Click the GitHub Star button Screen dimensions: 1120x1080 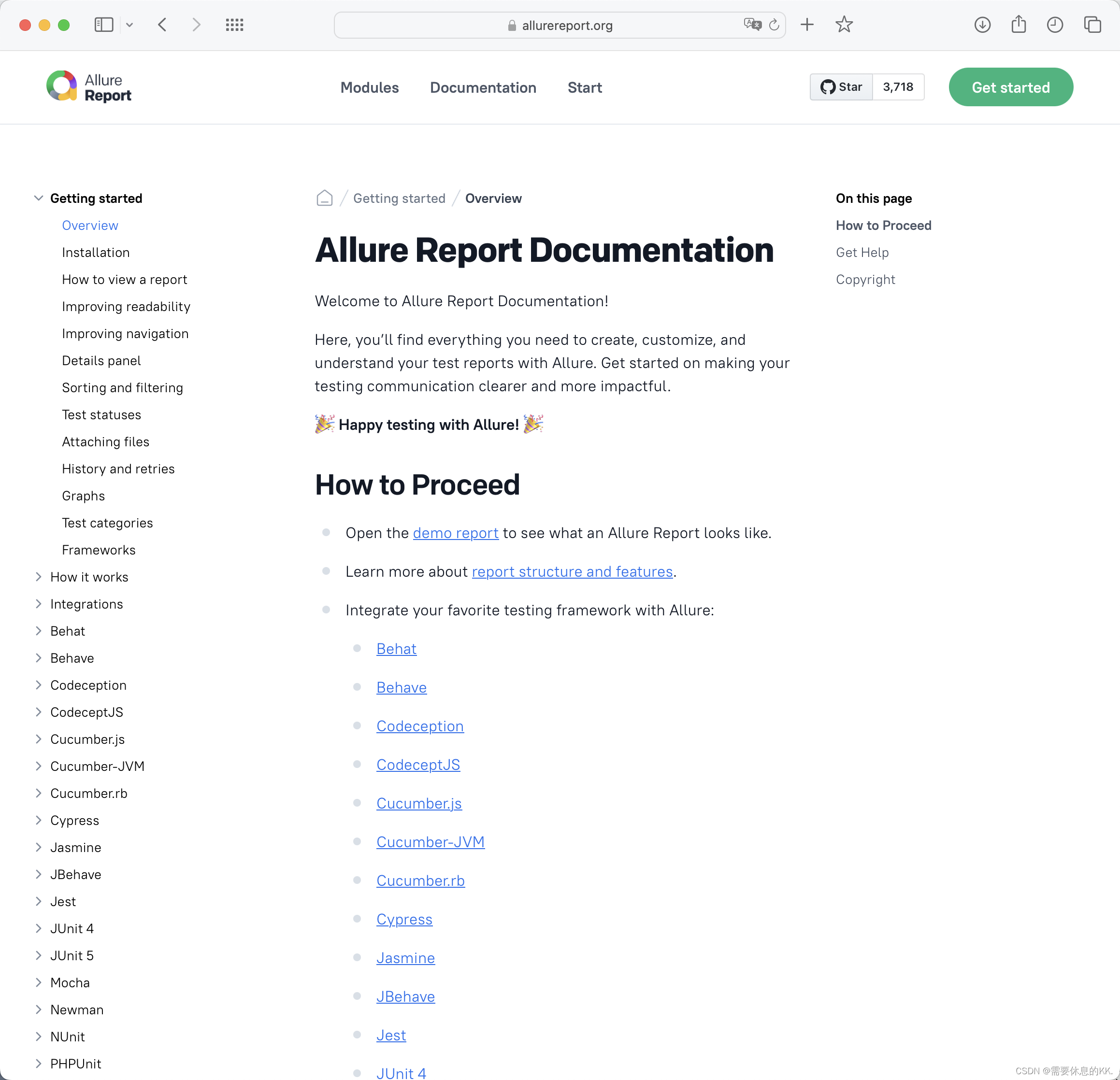tap(841, 87)
